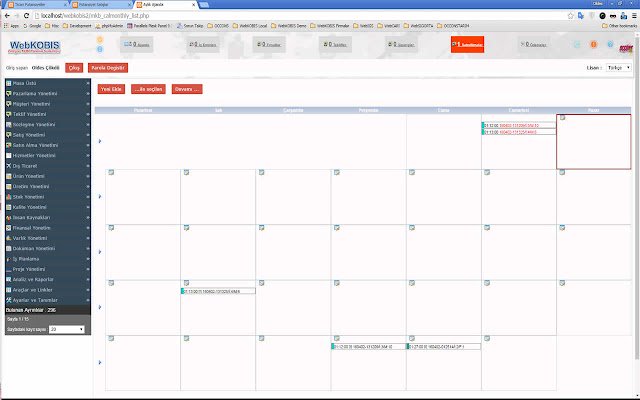The height and width of the screenshot is (400, 640).
Task: Click the '...ile seçilen' button
Action: coord(148,89)
